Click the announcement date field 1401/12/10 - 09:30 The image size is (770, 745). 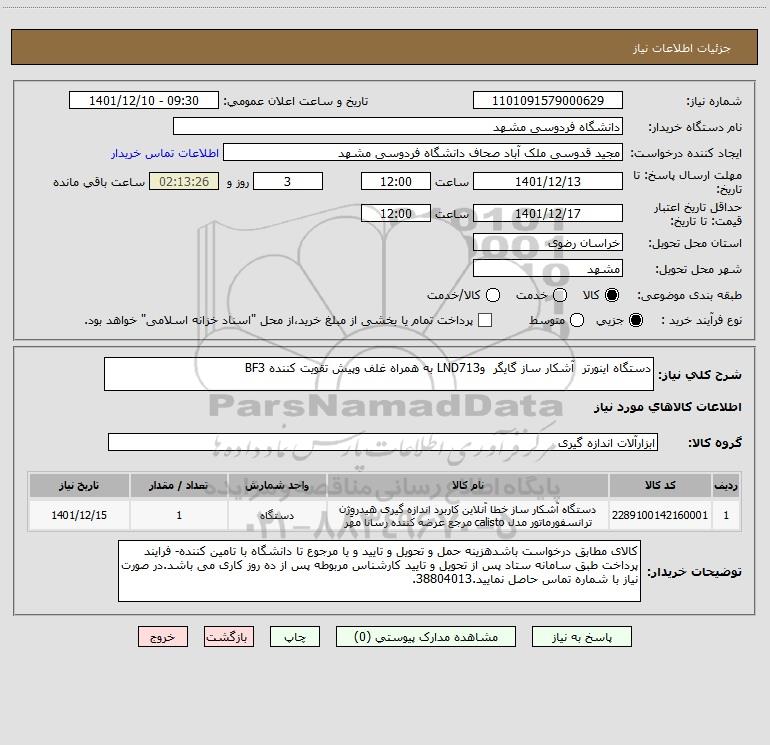(144, 101)
